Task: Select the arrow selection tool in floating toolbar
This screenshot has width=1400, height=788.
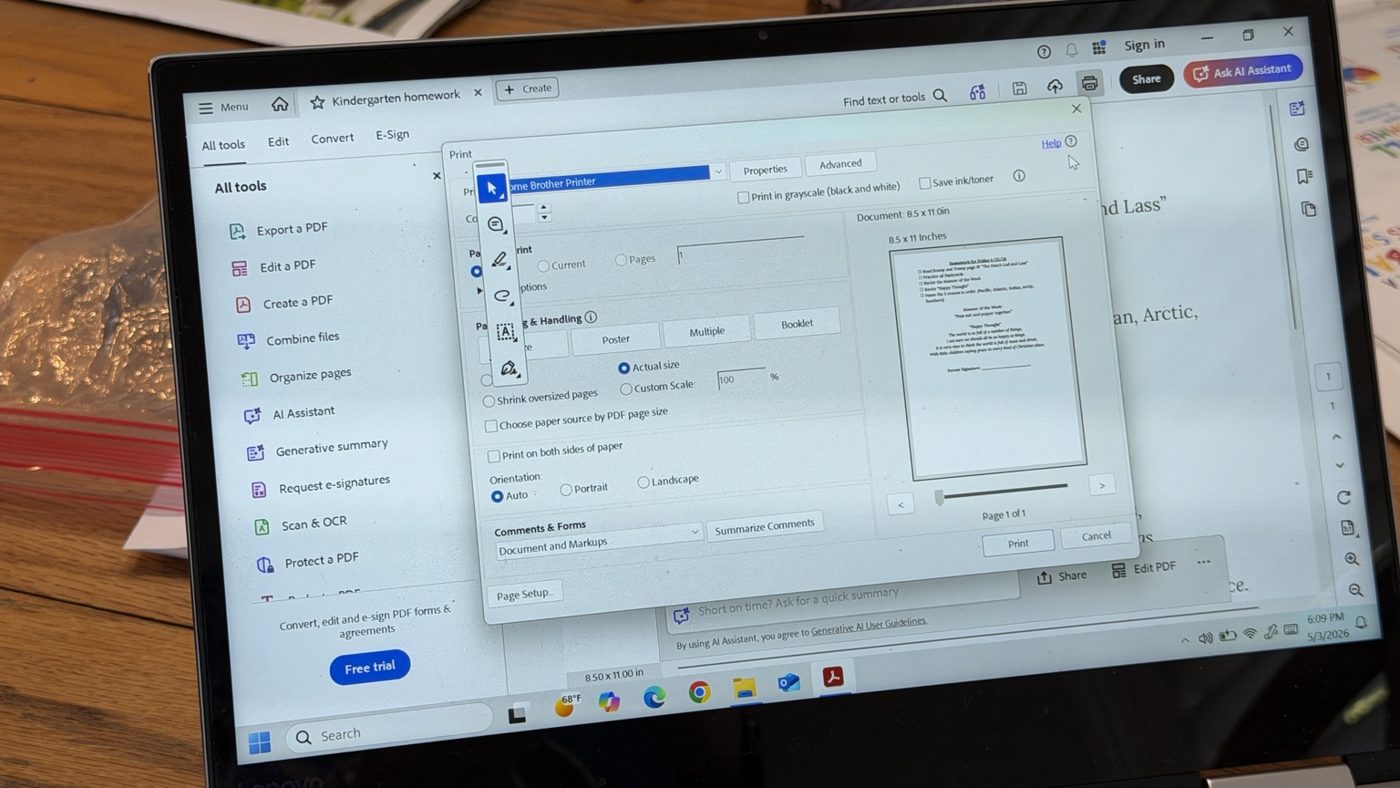Action: pyautogui.click(x=492, y=188)
